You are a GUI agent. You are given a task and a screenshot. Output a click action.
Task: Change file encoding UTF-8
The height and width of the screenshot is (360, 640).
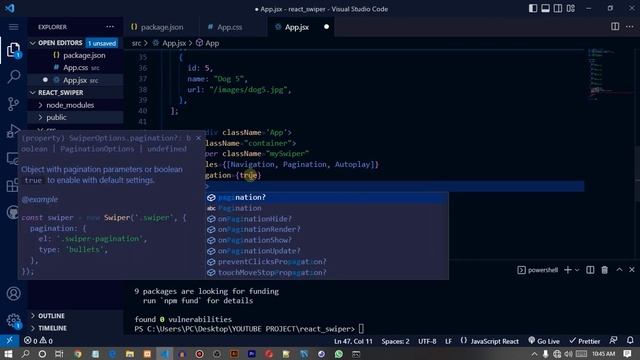[x=427, y=341]
